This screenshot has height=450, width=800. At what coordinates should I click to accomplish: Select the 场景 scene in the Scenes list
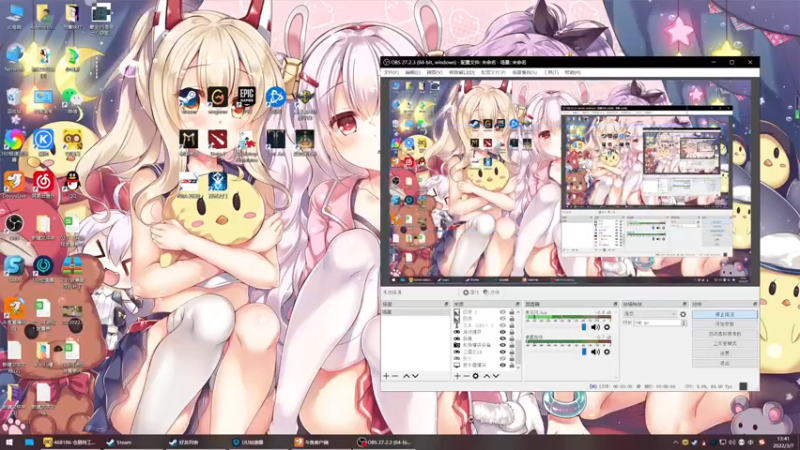point(416,312)
